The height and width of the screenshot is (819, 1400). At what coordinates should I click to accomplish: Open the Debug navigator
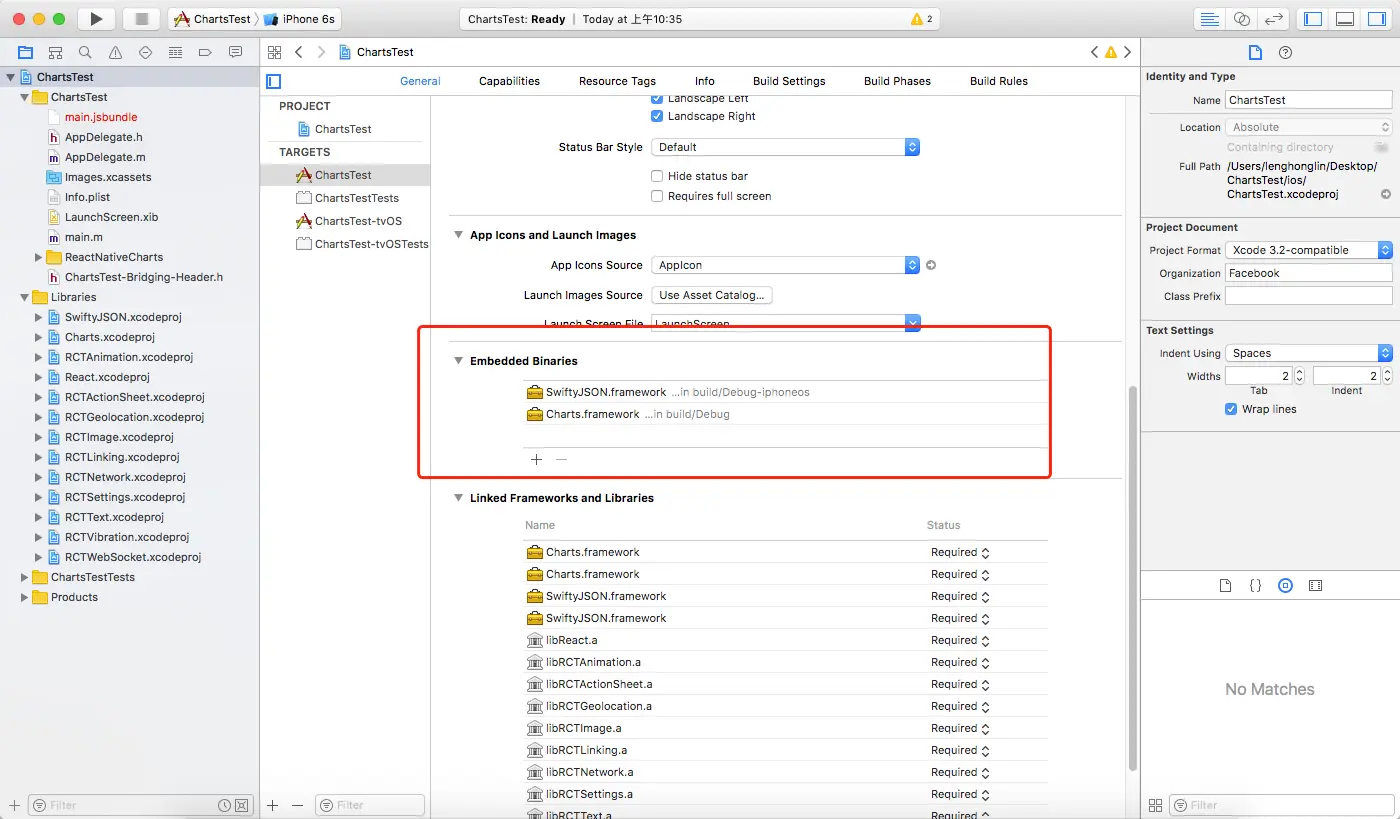[176, 52]
